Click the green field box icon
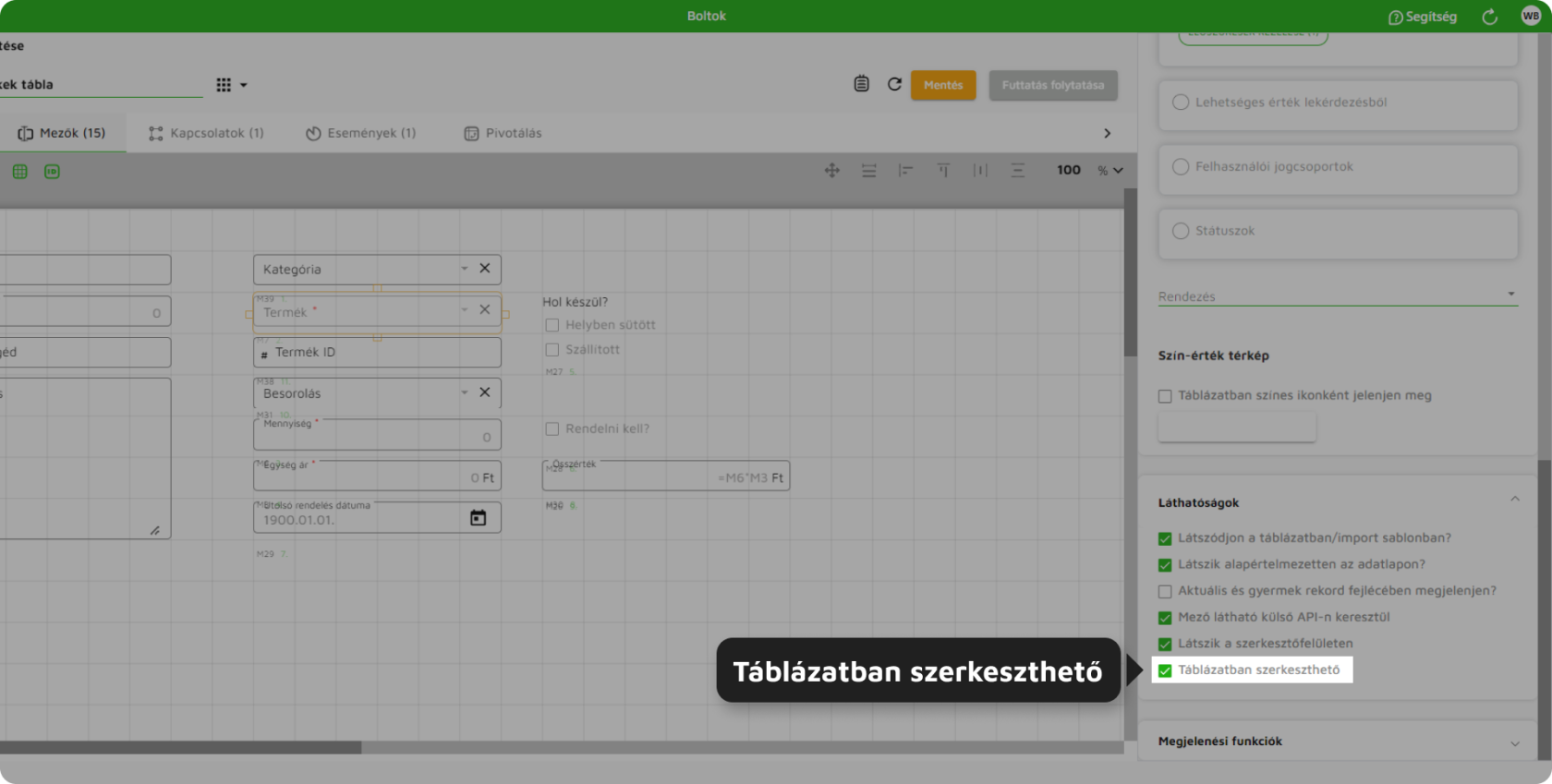This screenshot has width=1552, height=784. click(53, 172)
